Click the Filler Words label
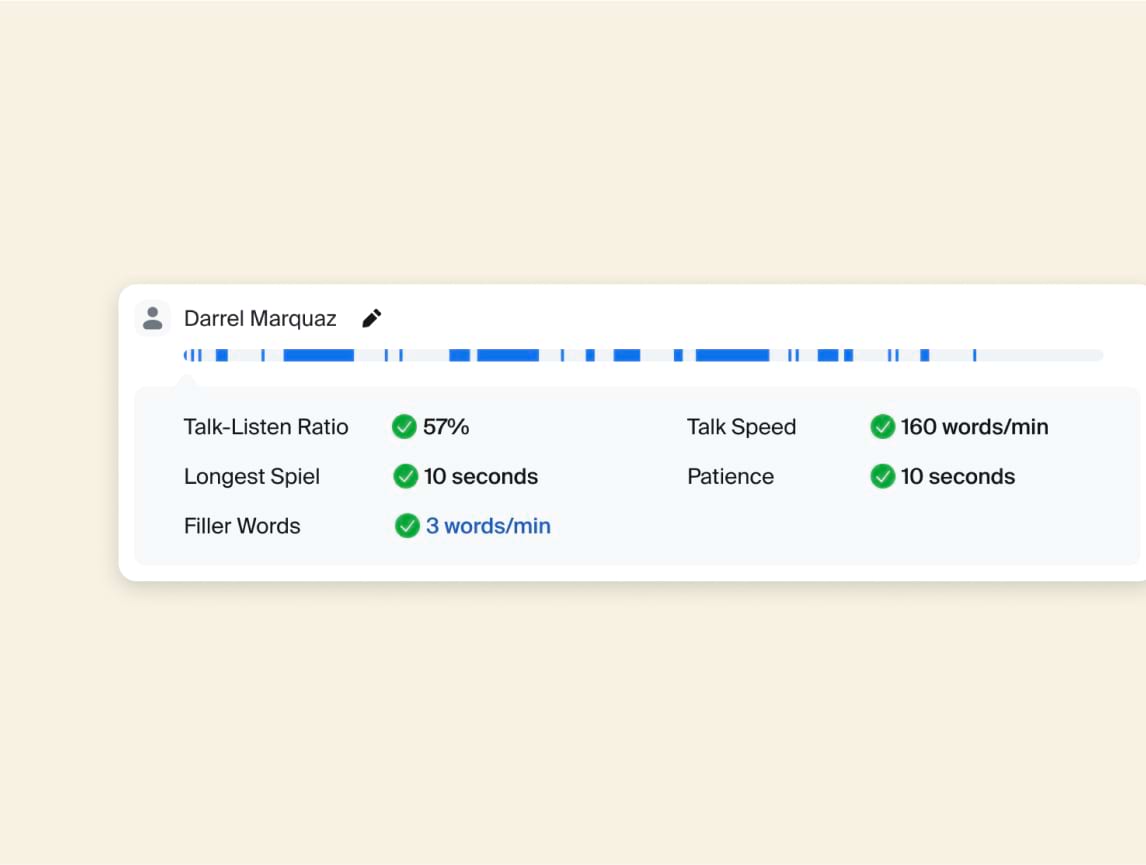 (x=242, y=526)
